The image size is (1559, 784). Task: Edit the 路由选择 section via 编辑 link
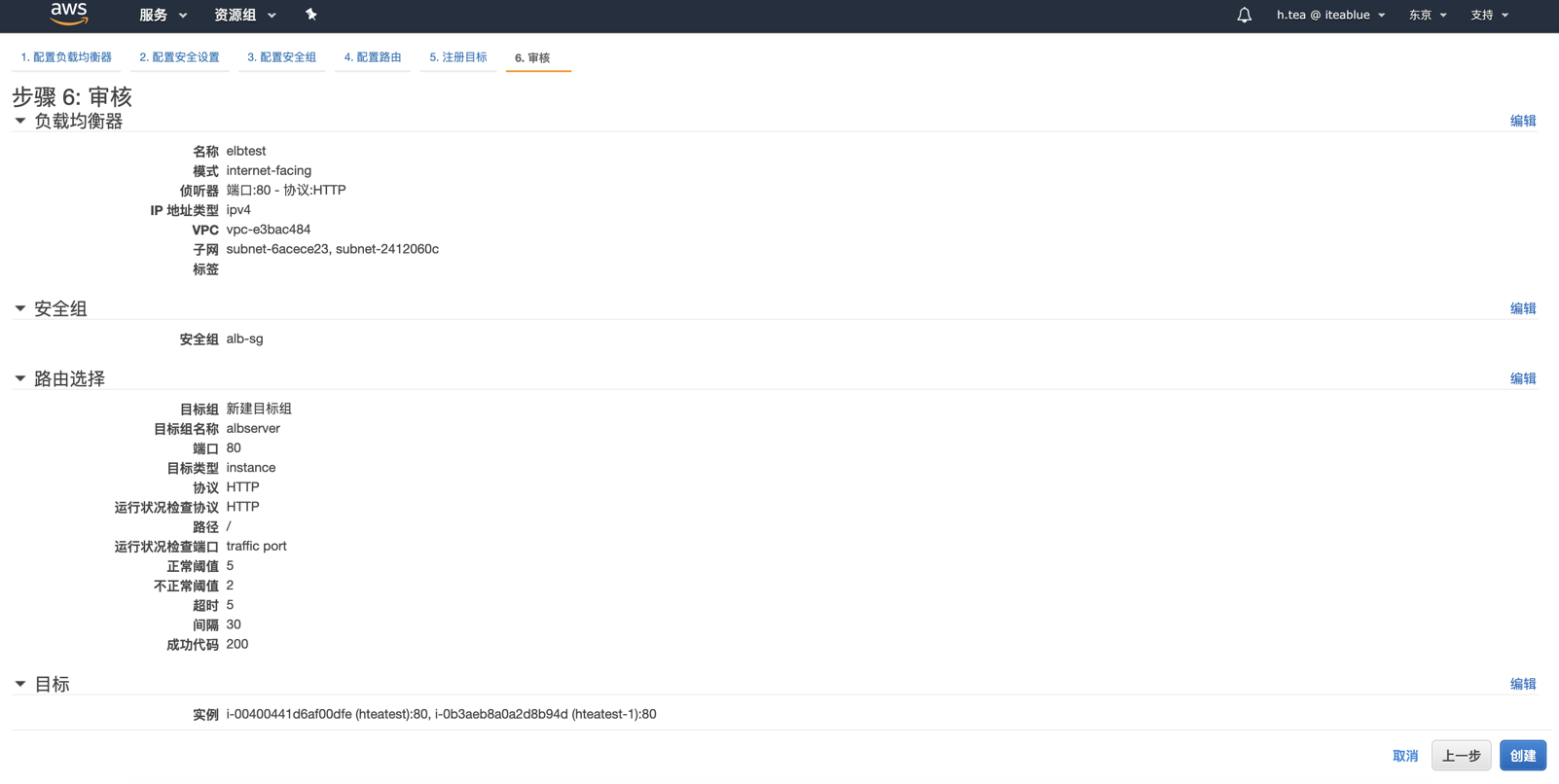pos(1522,378)
